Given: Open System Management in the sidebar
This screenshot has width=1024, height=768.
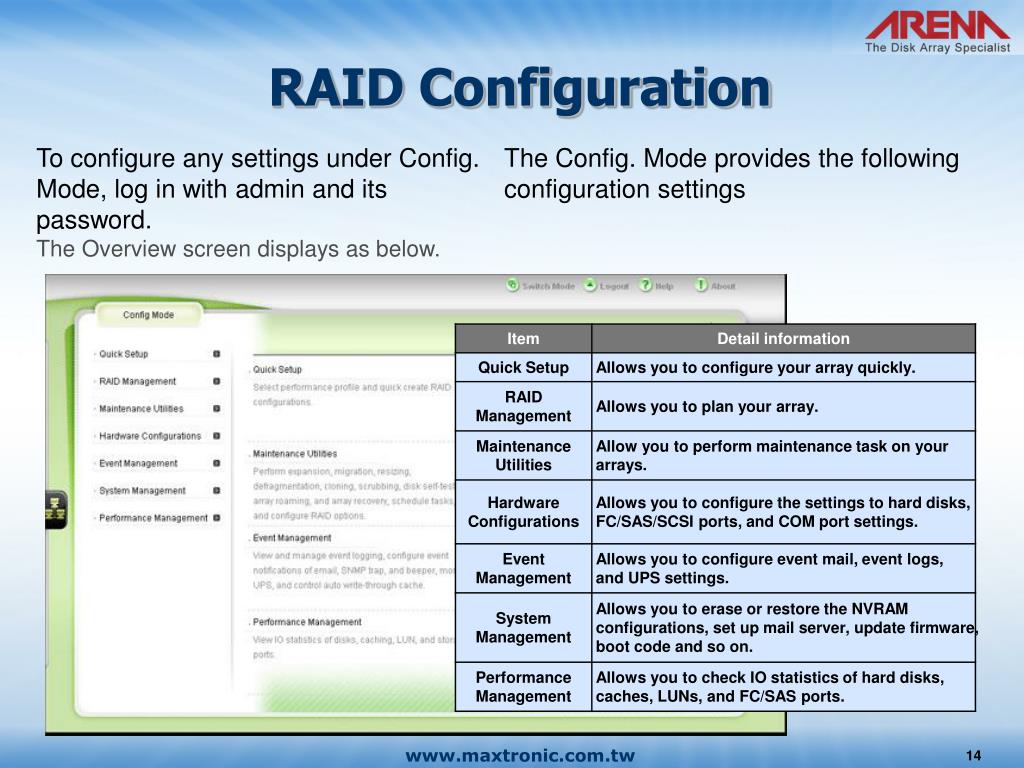Looking at the screenshot, I should click(142, 490).
